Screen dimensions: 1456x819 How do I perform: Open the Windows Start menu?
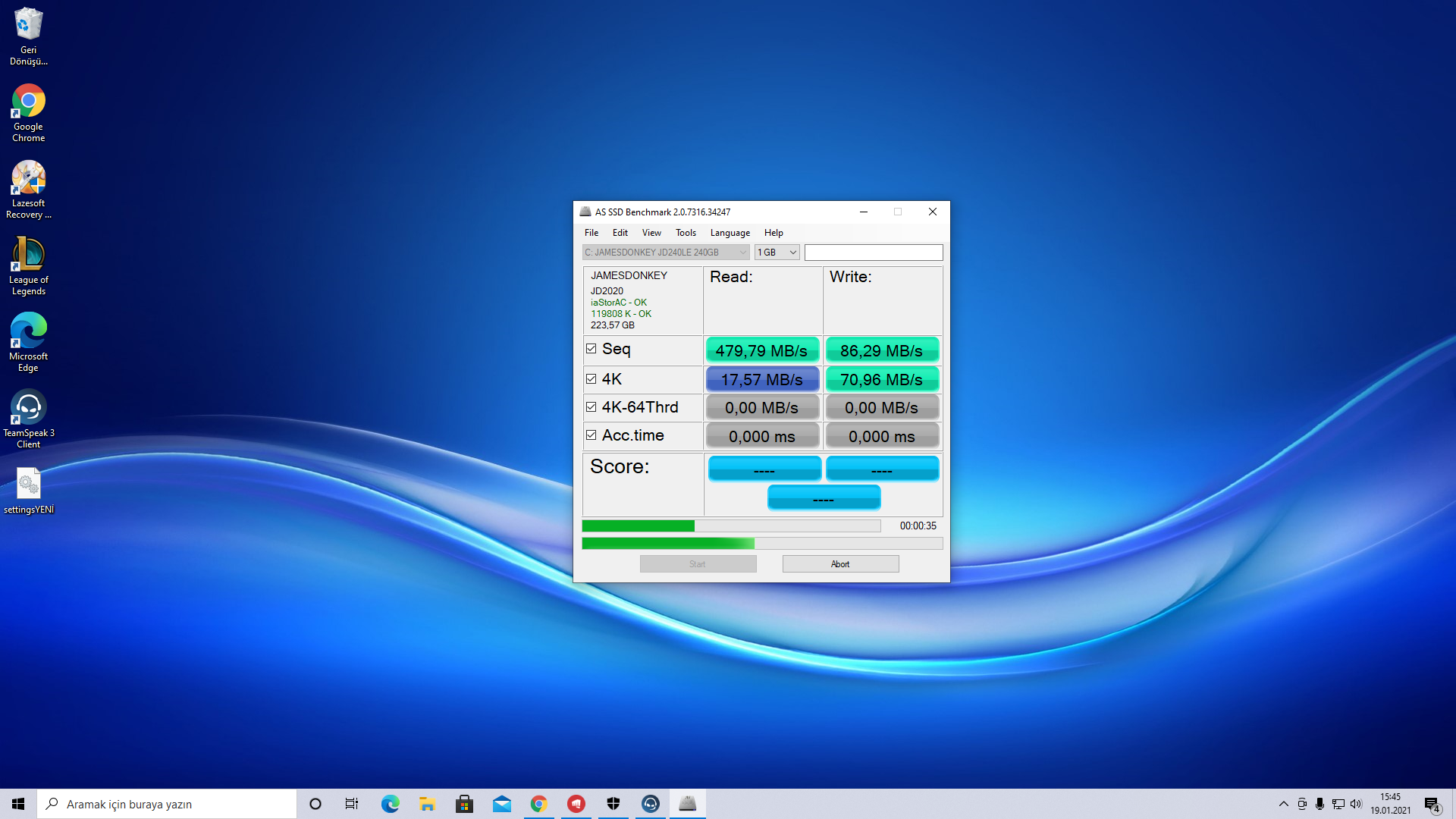tap(18, 804)
